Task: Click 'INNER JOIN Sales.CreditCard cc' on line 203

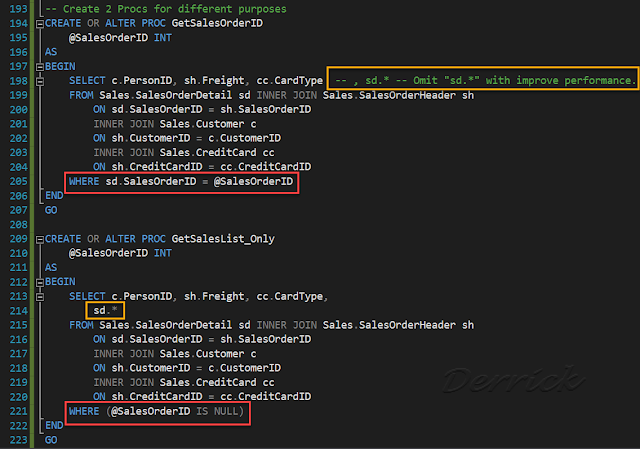Action: click(184, 152)
